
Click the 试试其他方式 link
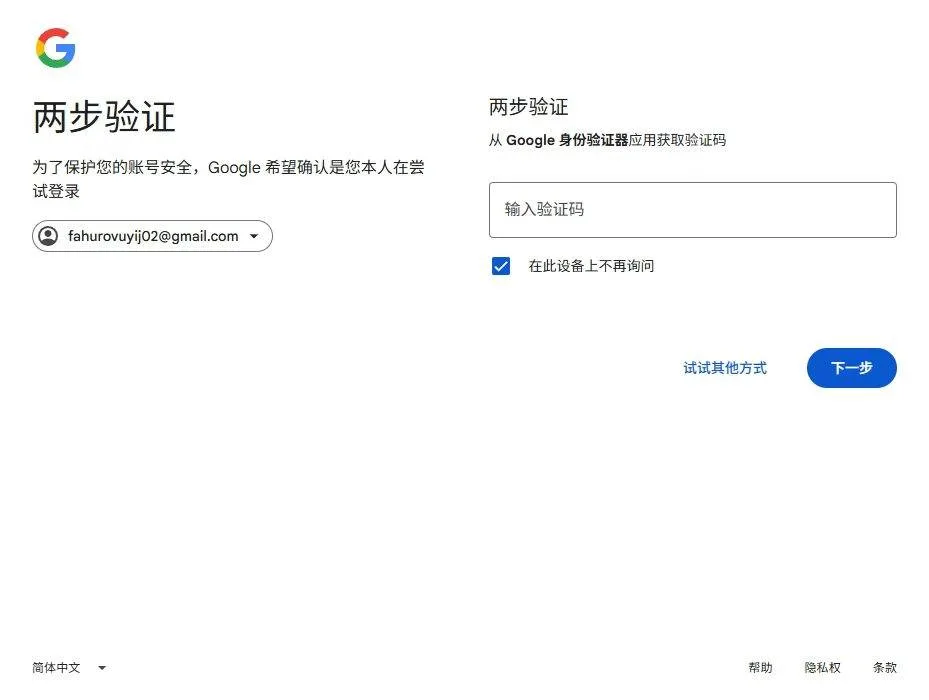(x=725, y=368)
